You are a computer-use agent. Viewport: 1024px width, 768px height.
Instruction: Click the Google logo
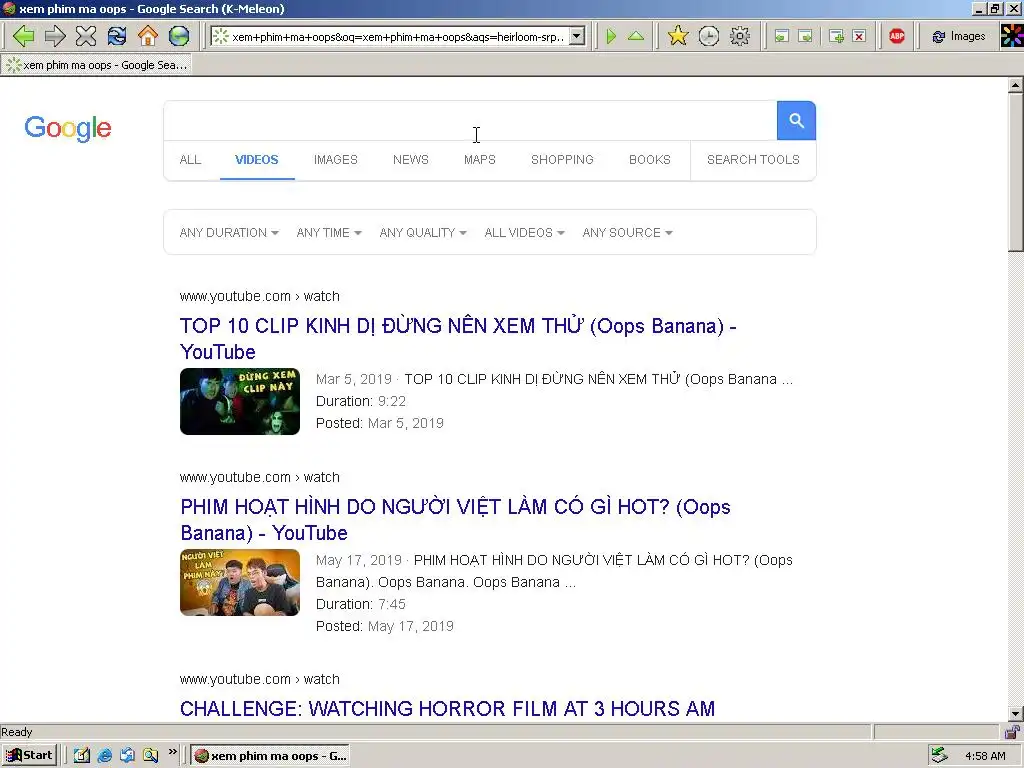tap(68, 128)
